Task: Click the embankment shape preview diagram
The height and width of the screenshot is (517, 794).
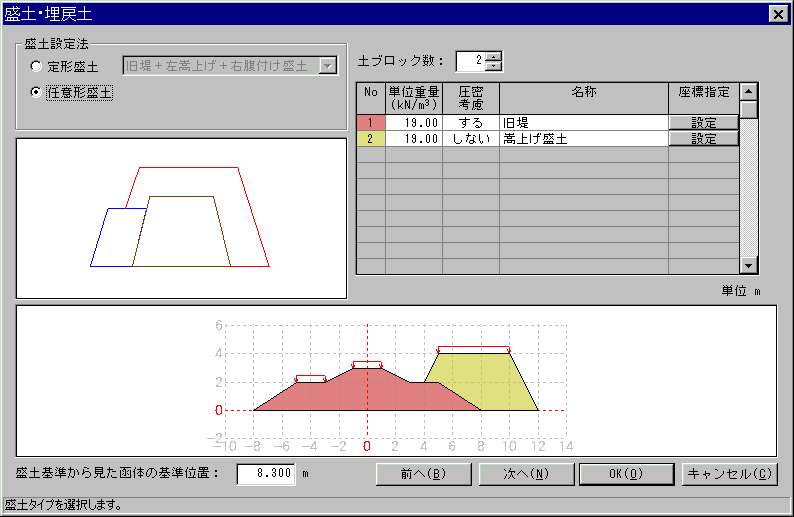Action: coord(181,218)
